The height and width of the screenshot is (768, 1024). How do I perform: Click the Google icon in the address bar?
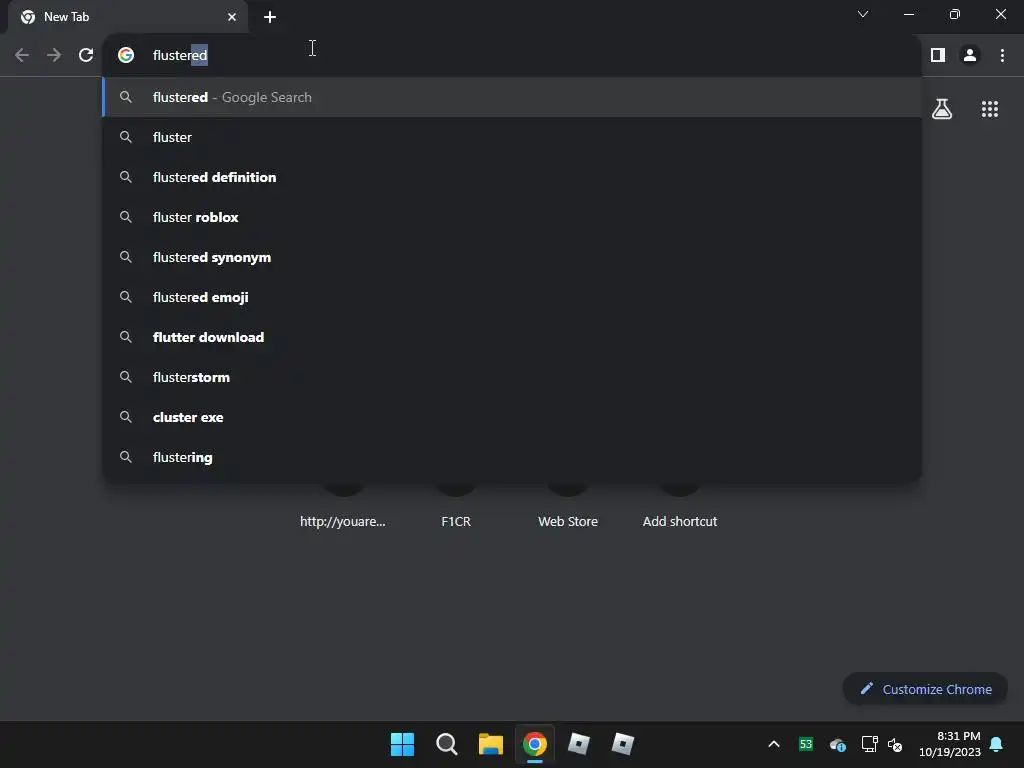click(x=126, y=55)
